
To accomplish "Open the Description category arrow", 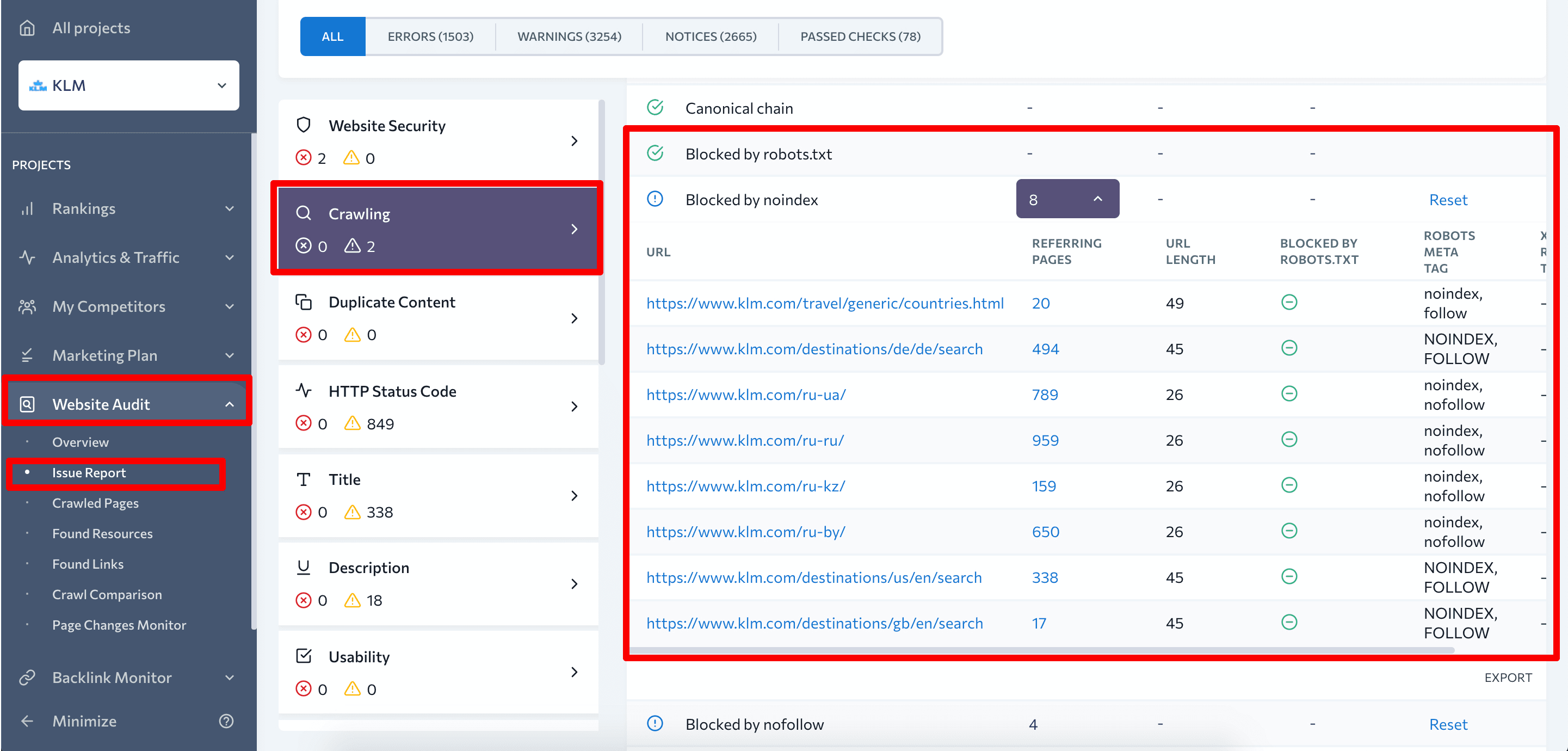I will tap(574, 584).
